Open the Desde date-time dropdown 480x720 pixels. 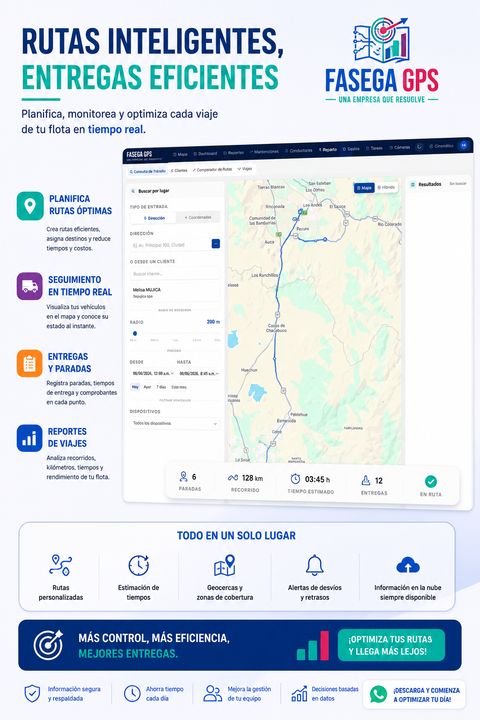(x=153, y=373)
